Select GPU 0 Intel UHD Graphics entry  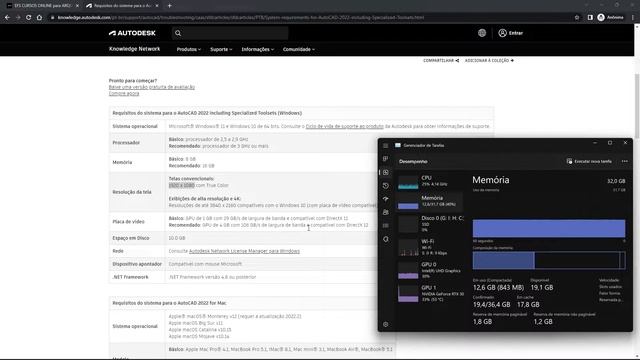[x=430, y=270]
